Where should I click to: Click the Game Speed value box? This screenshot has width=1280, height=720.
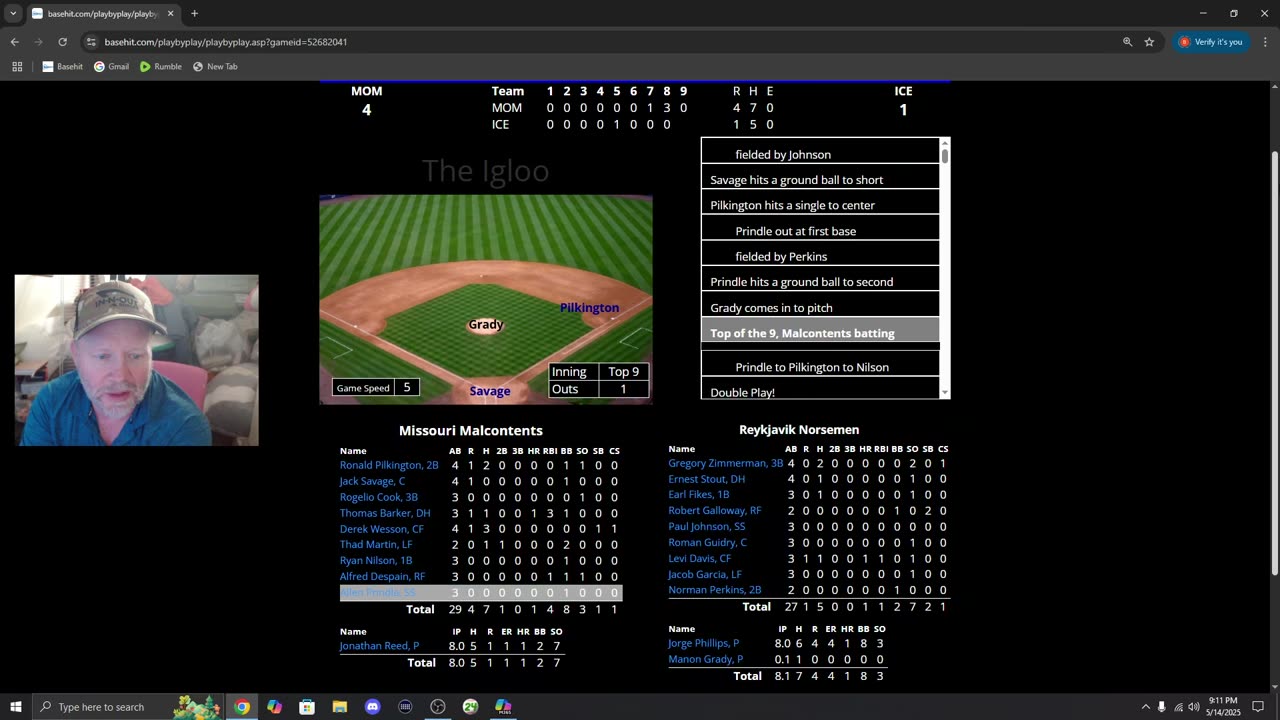[x=407, y=388]
